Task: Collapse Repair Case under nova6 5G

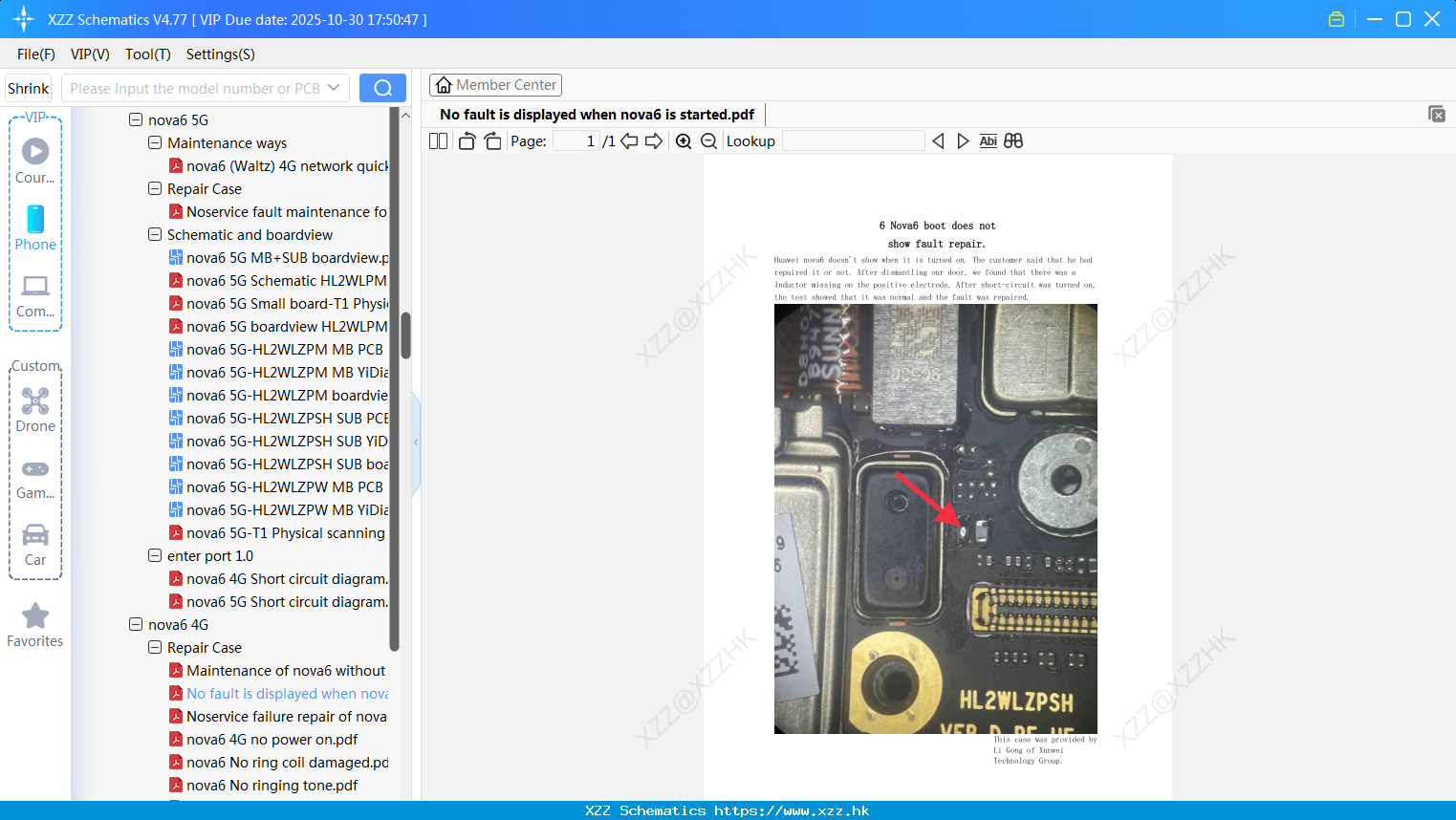Action: [155, 189]
